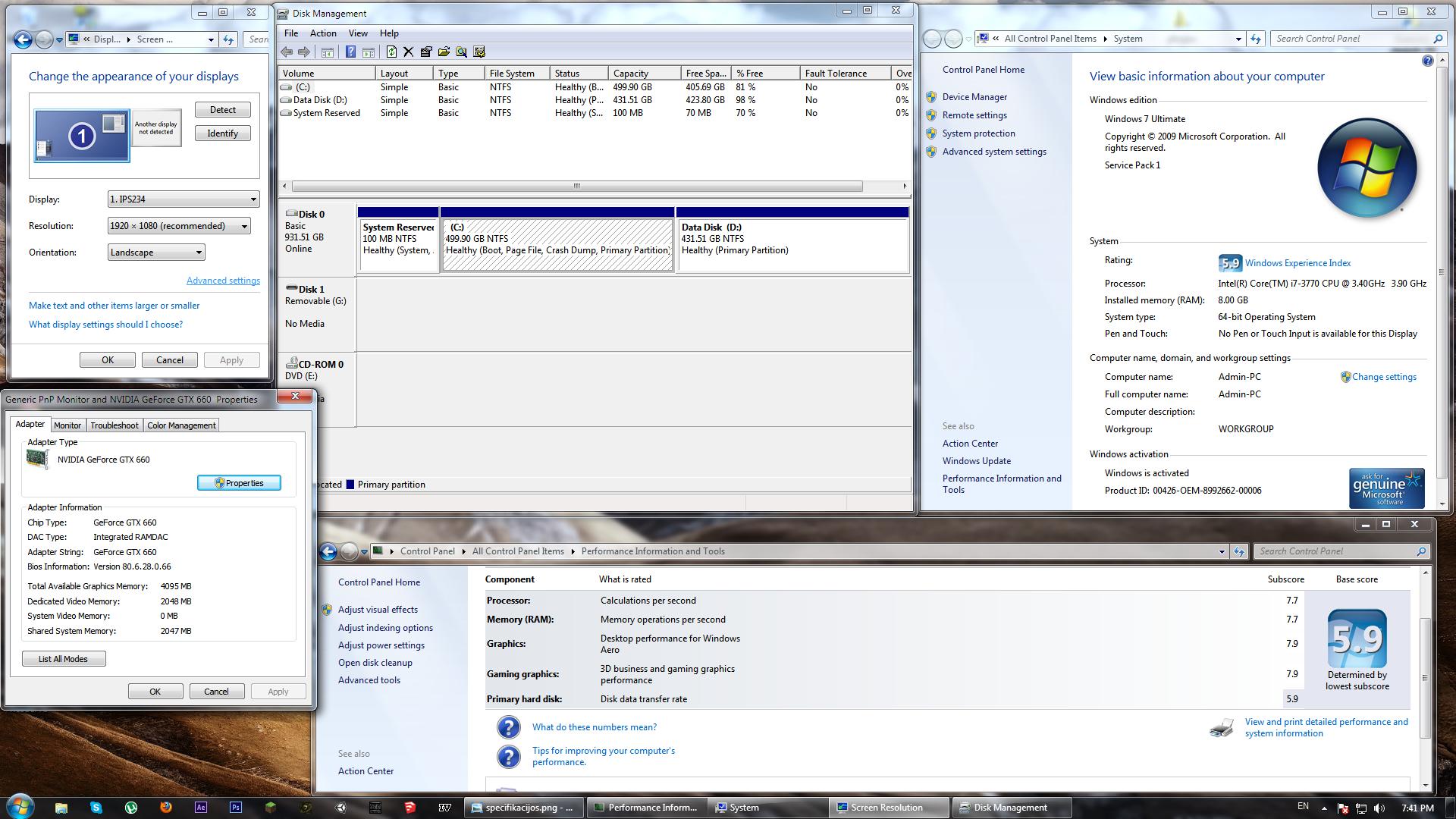Viewport: 1456px width, 819px height.
Task: Open recent pages dropdown in Performance Information window
Action: [x=365, y=551]
